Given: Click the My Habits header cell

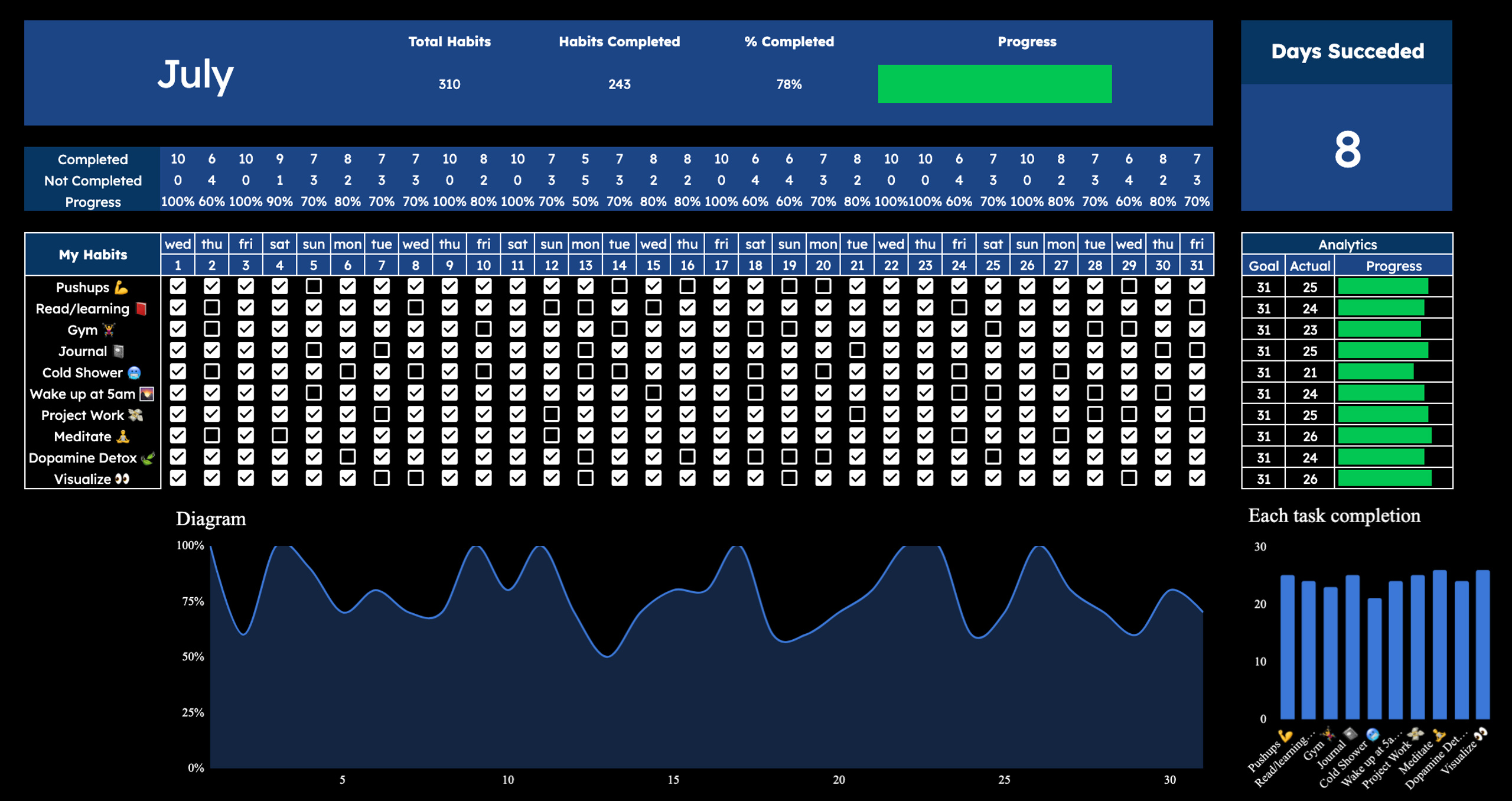Looking at the screenshot, I should (x=93, y=255).
